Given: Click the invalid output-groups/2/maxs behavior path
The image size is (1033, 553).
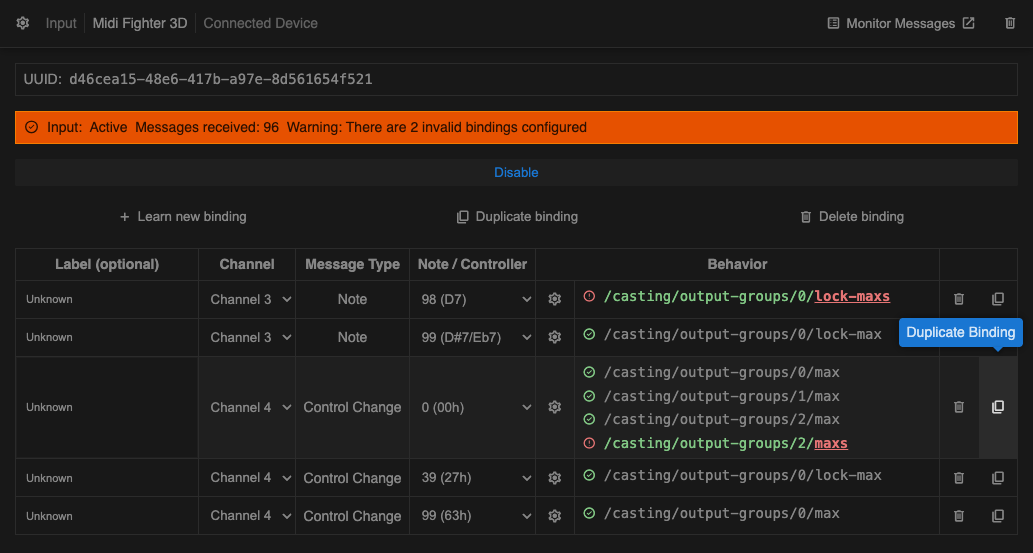Looking at the screenshot, I should [725, 444].
